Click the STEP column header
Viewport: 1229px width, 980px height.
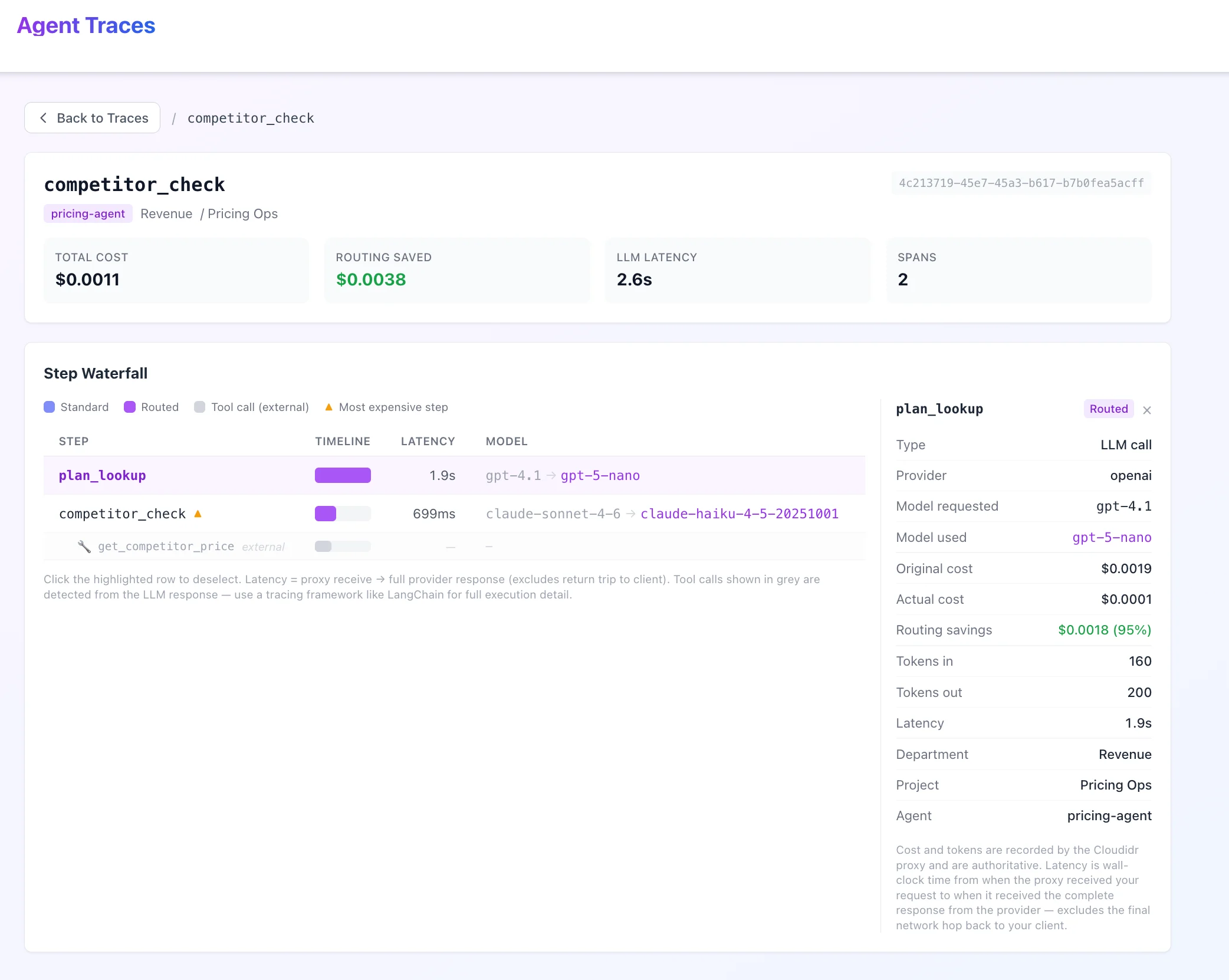point(74,441)
